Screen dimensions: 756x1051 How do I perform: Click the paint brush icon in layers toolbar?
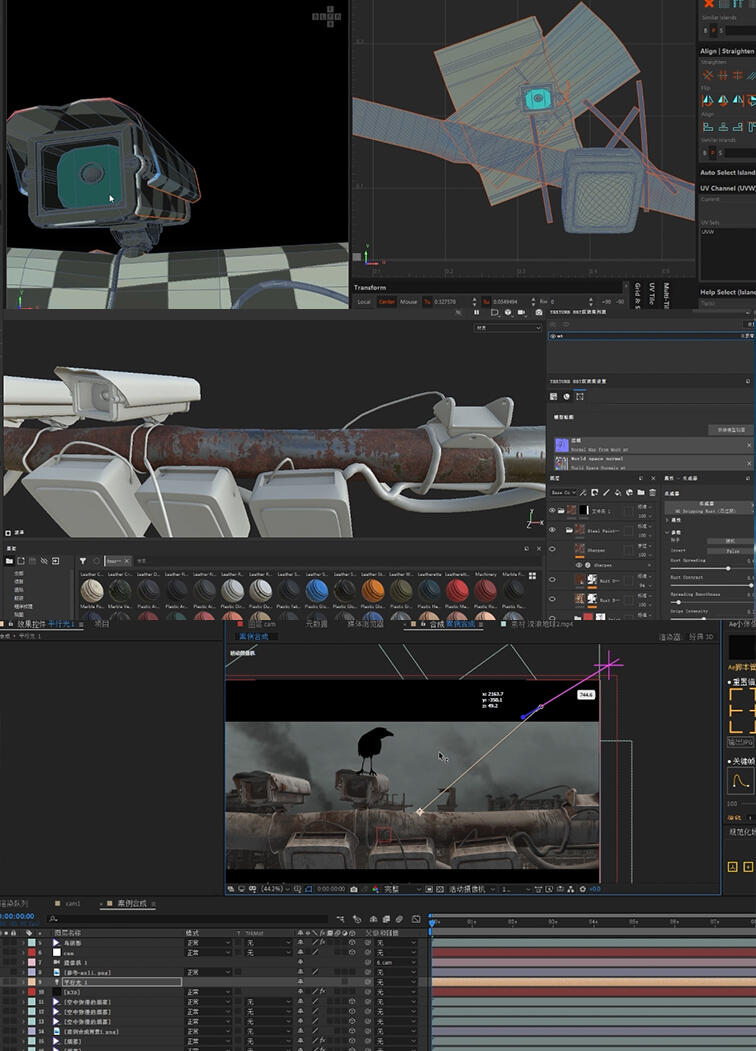(x=606, y=492)
